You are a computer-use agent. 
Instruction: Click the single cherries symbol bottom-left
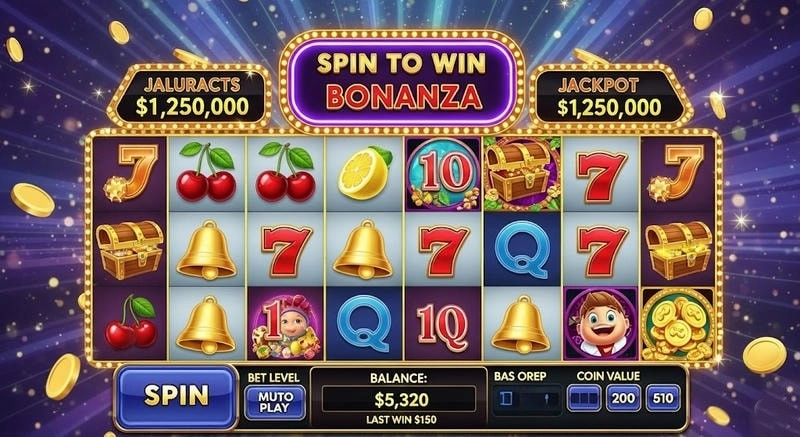(x=131, y=322)
